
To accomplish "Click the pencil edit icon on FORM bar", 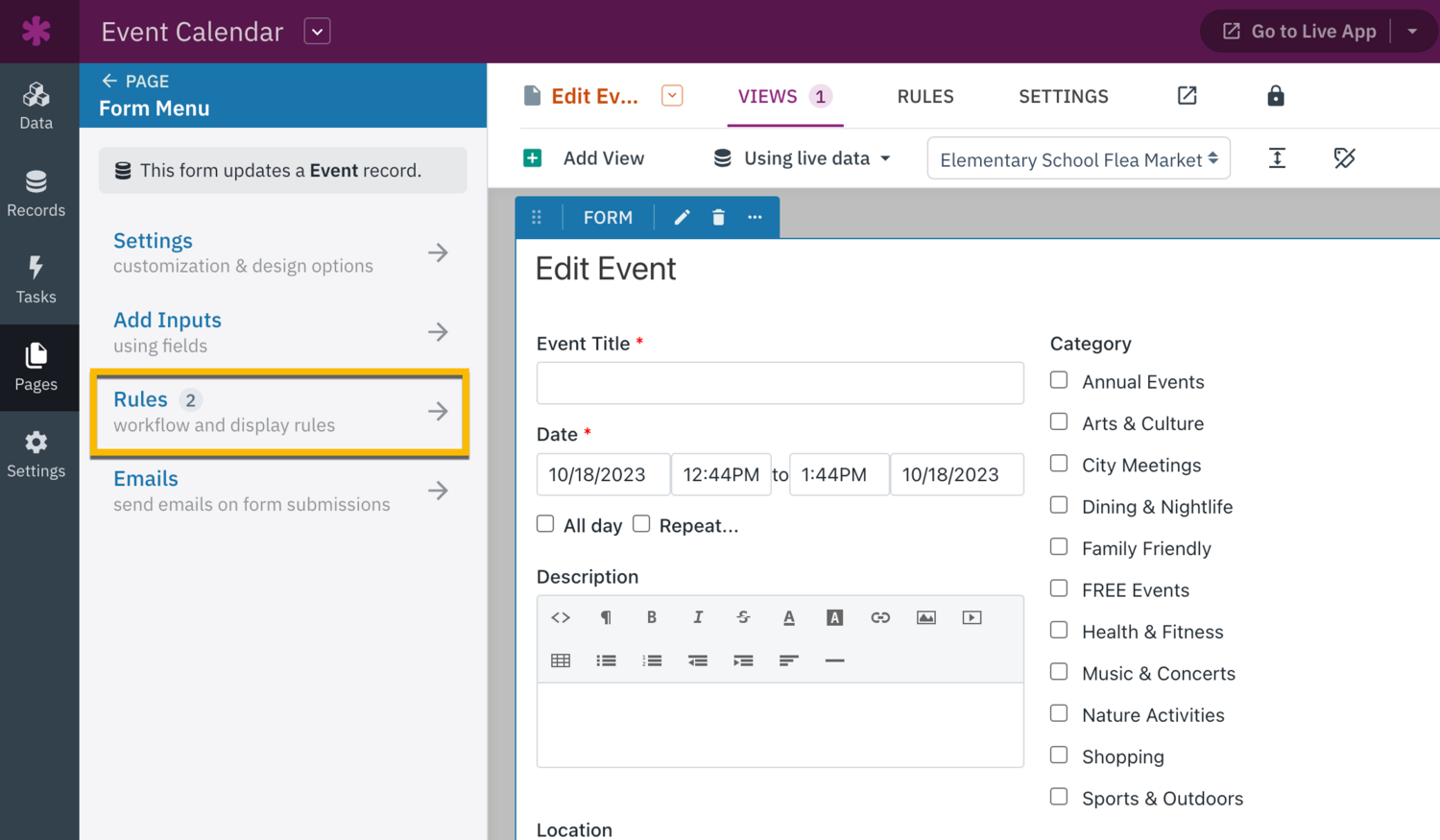I will point(682,218).
